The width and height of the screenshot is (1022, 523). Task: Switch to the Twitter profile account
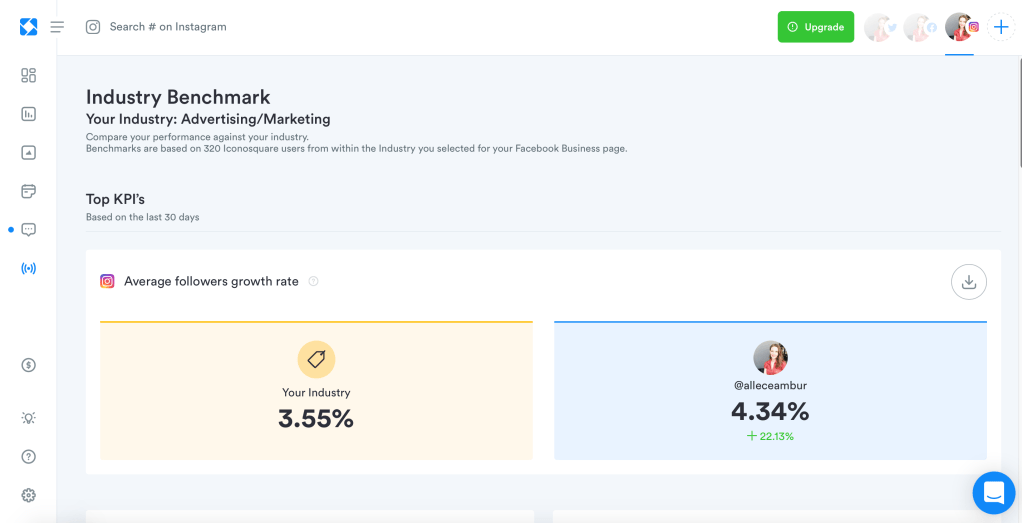(879, 27)
